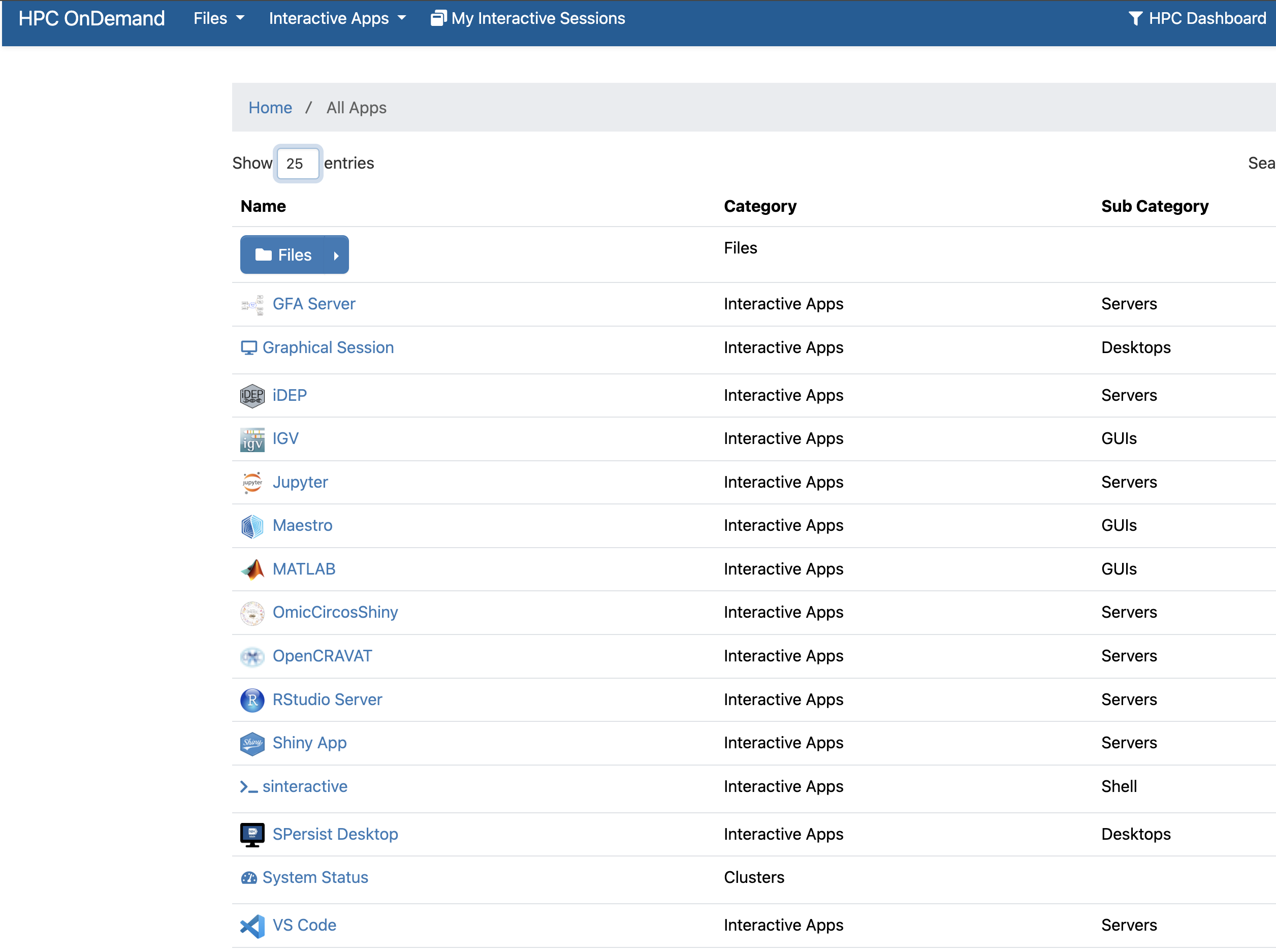Start the sinteractive shell link

pyautogui.click(x=305, y=787)
